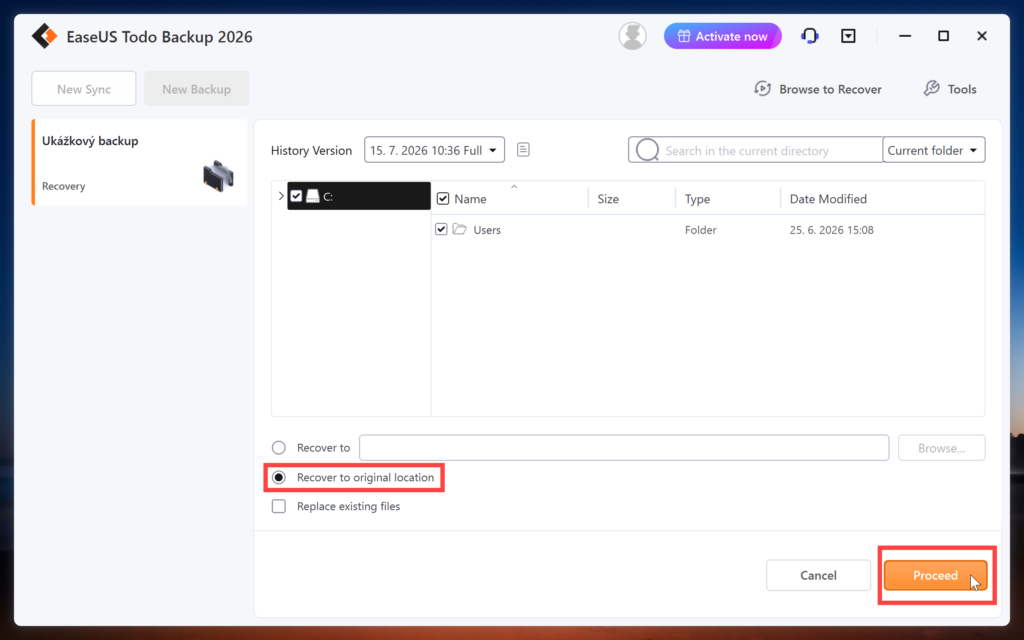
Task: Sort by Date Modified column header
Action: [828, 199]
